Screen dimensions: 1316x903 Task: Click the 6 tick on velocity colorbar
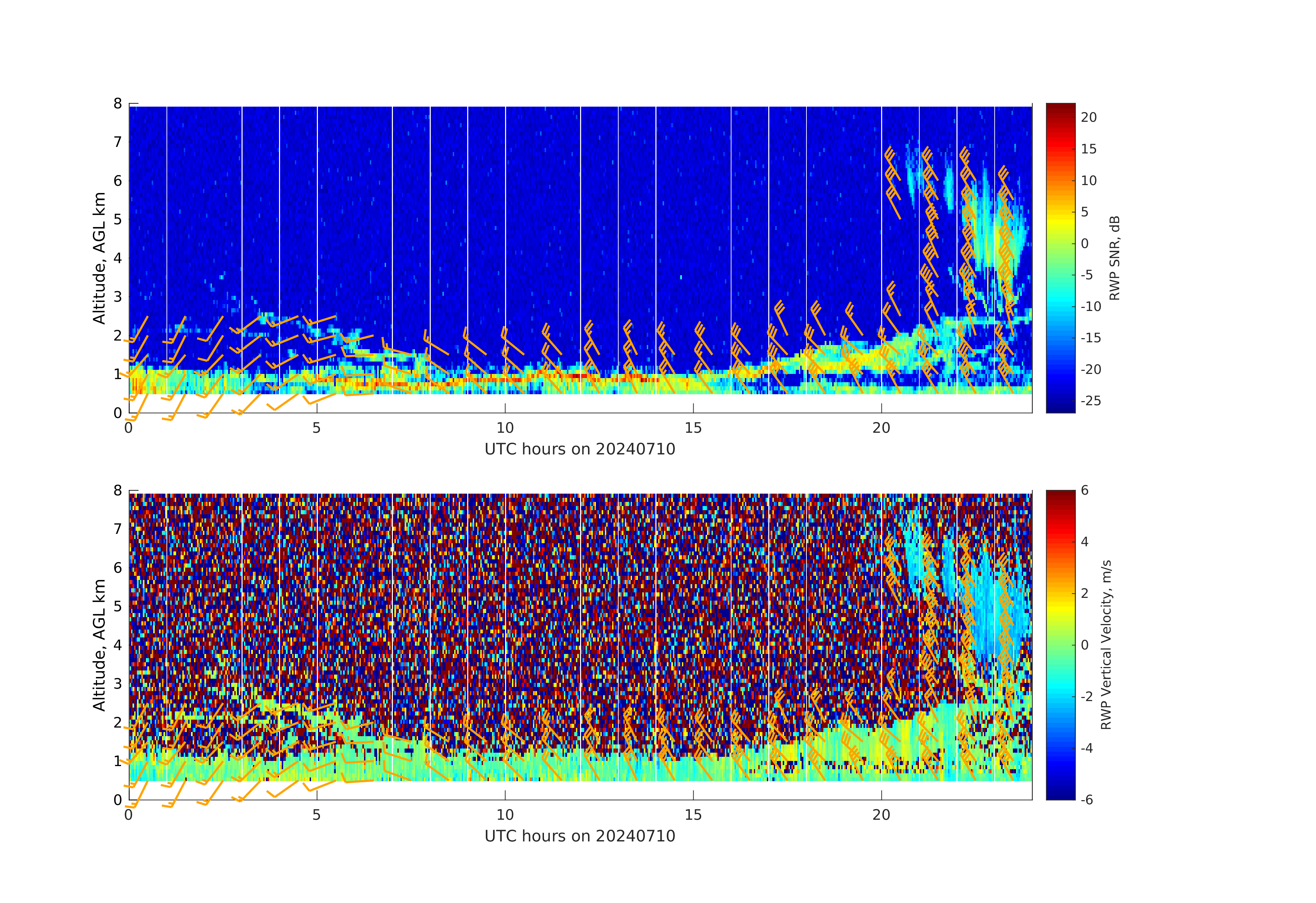click(1084, 490)
